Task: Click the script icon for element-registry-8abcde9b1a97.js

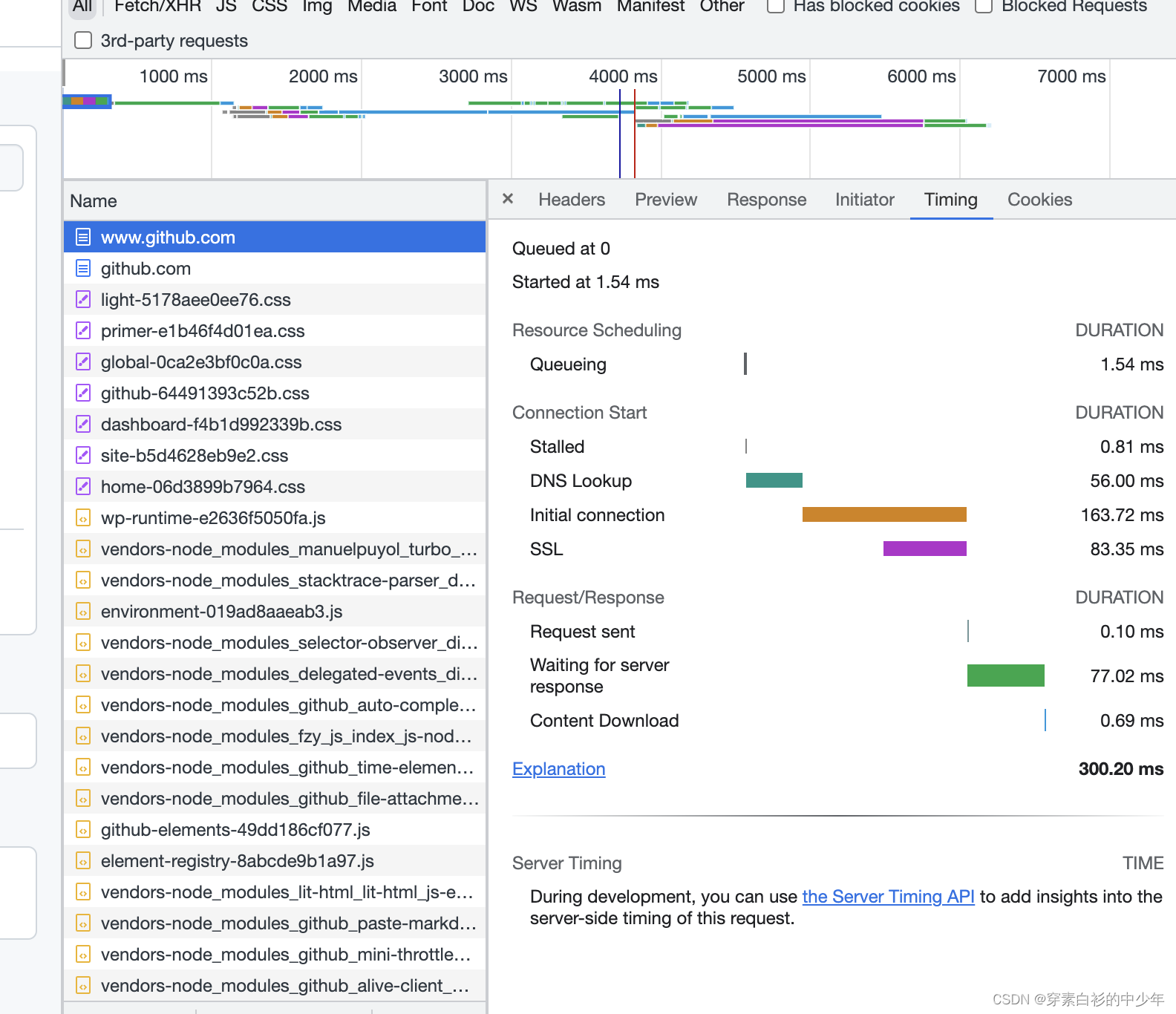Action: (83, 861)
